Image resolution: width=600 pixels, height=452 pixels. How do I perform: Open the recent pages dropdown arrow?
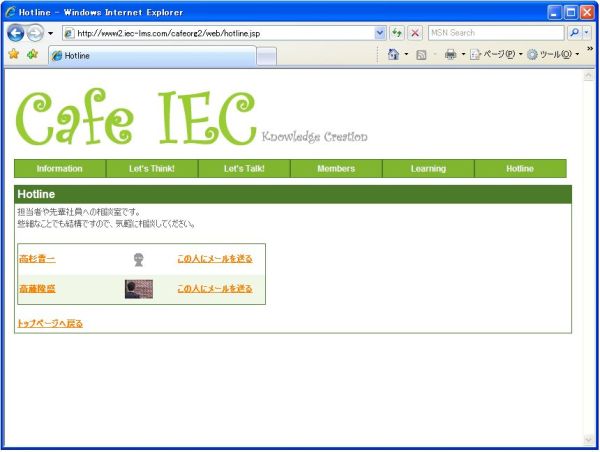(51, 33)
